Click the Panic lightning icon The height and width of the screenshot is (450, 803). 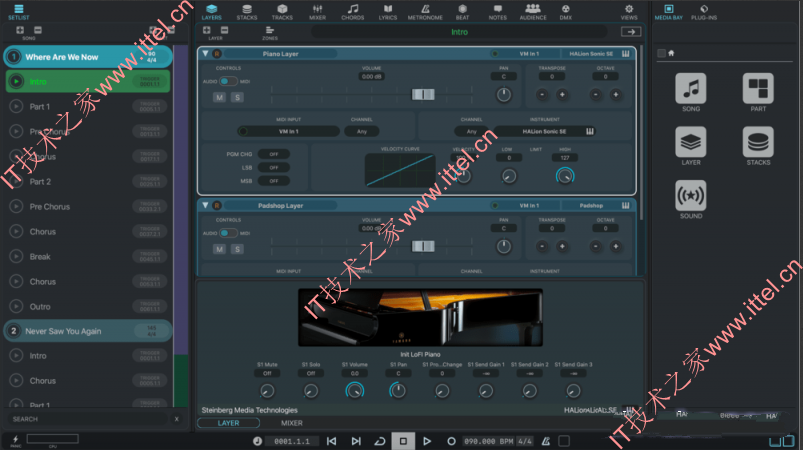pos(15,440)
